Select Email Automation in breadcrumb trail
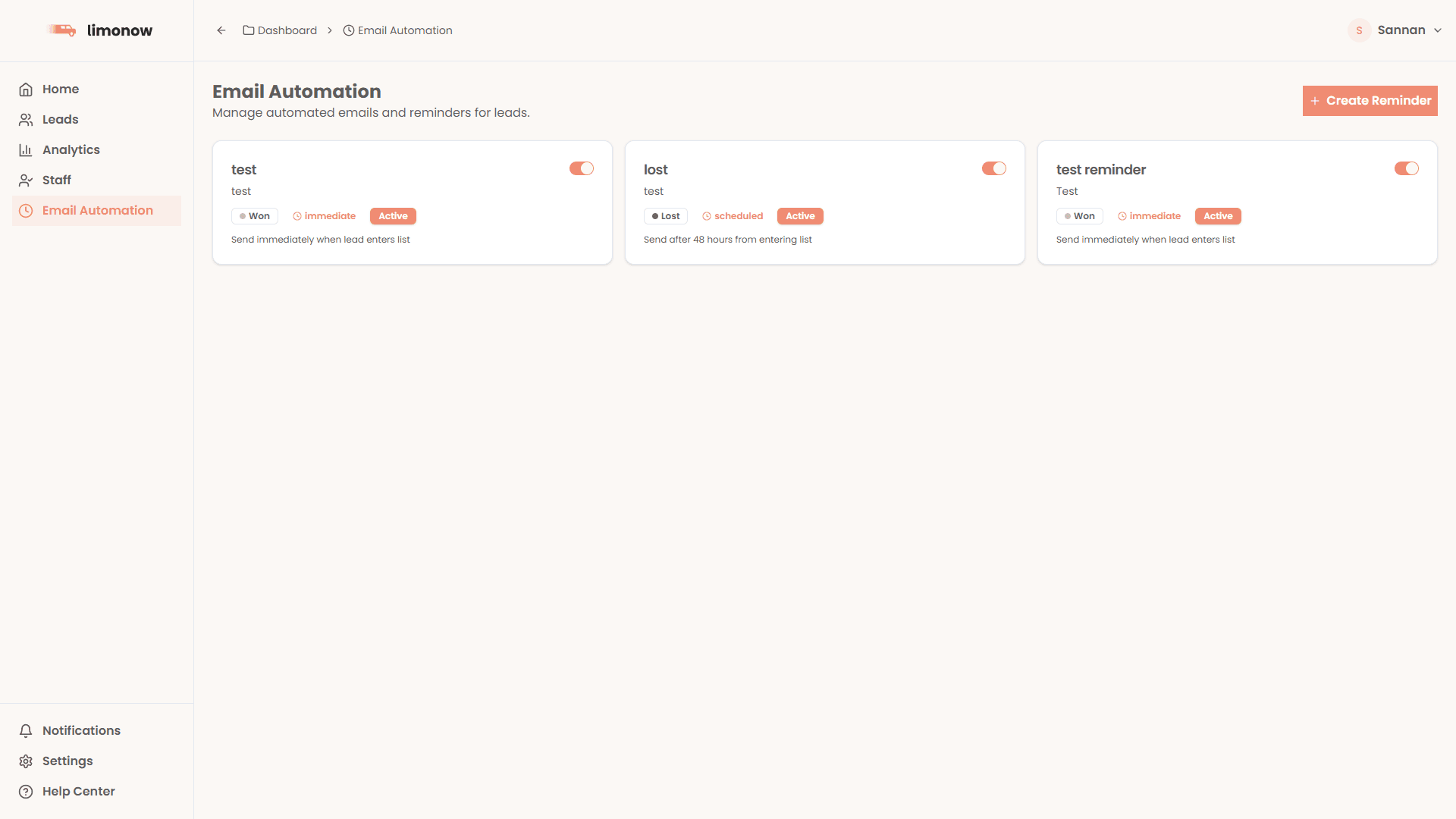Image resolution: width=1456 pixels, height=819 pixels. 405,30
